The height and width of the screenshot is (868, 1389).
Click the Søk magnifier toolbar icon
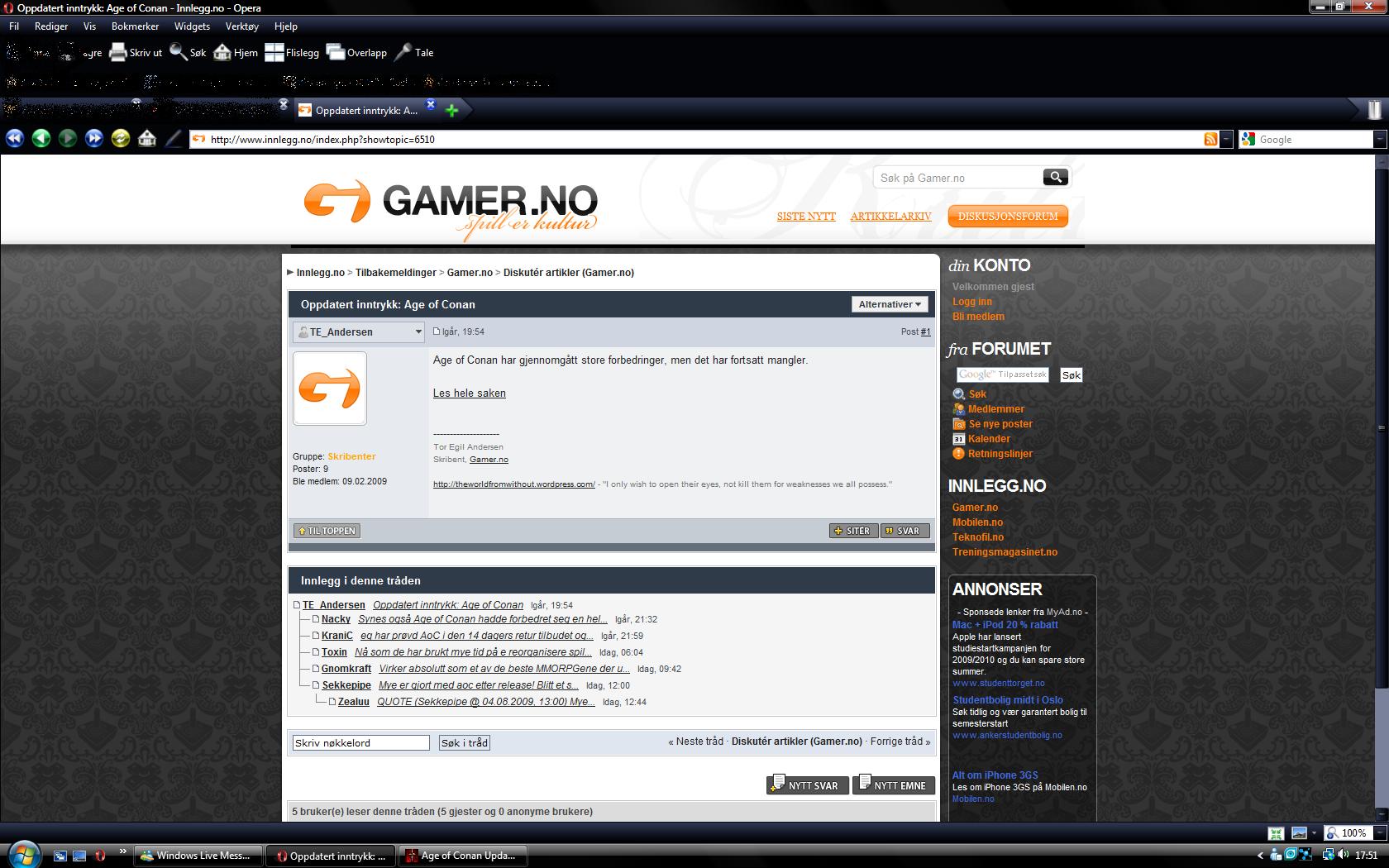point(178,52)
